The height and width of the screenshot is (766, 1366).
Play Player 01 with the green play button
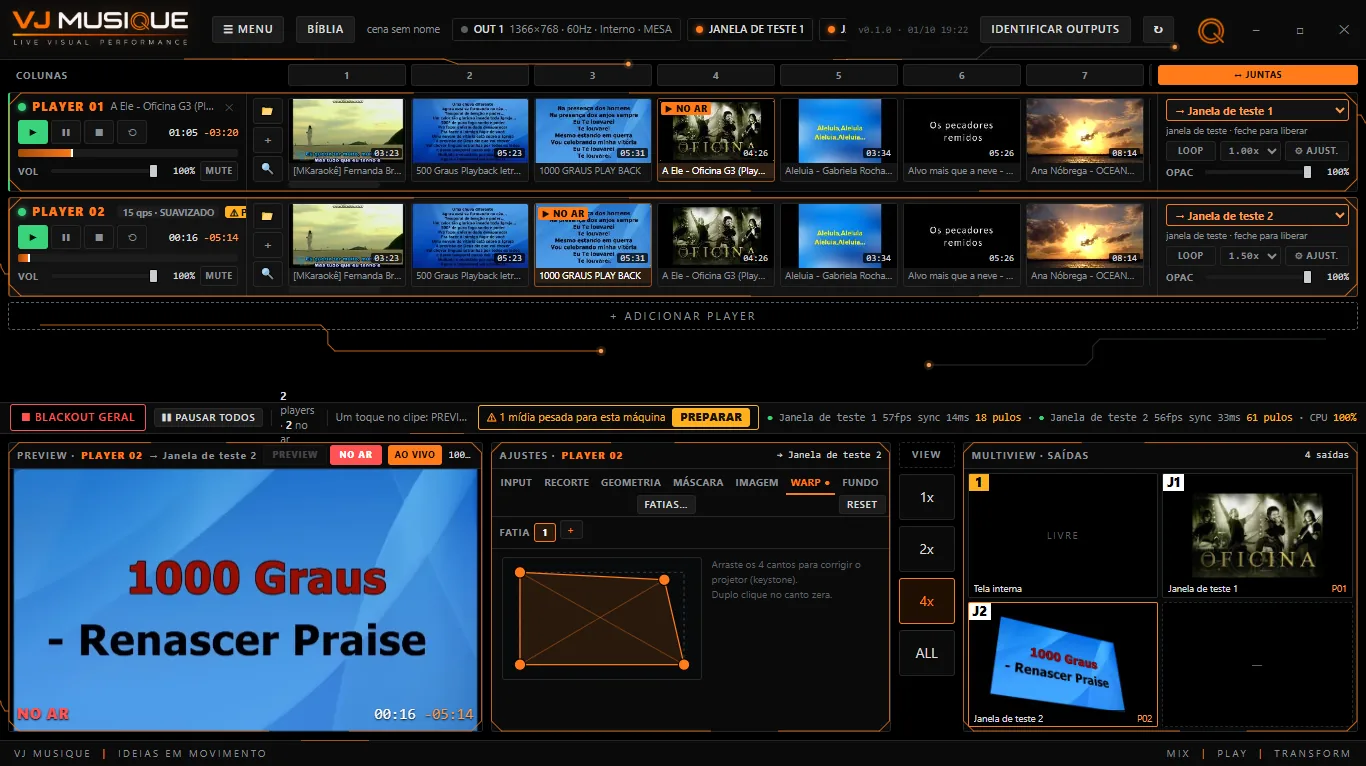point(33,132)
